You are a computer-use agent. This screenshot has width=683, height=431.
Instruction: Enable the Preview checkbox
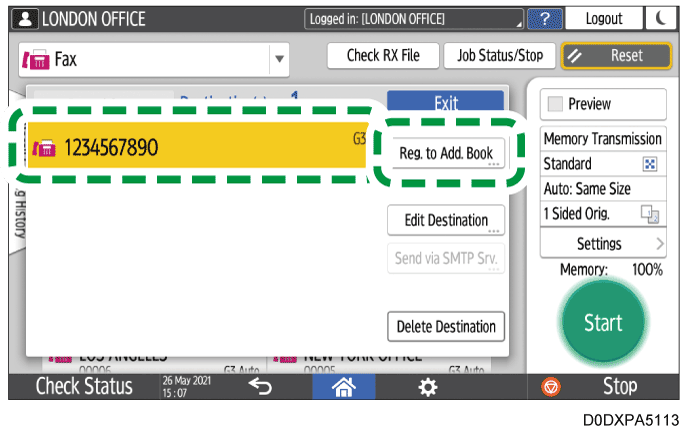point(555,104)
